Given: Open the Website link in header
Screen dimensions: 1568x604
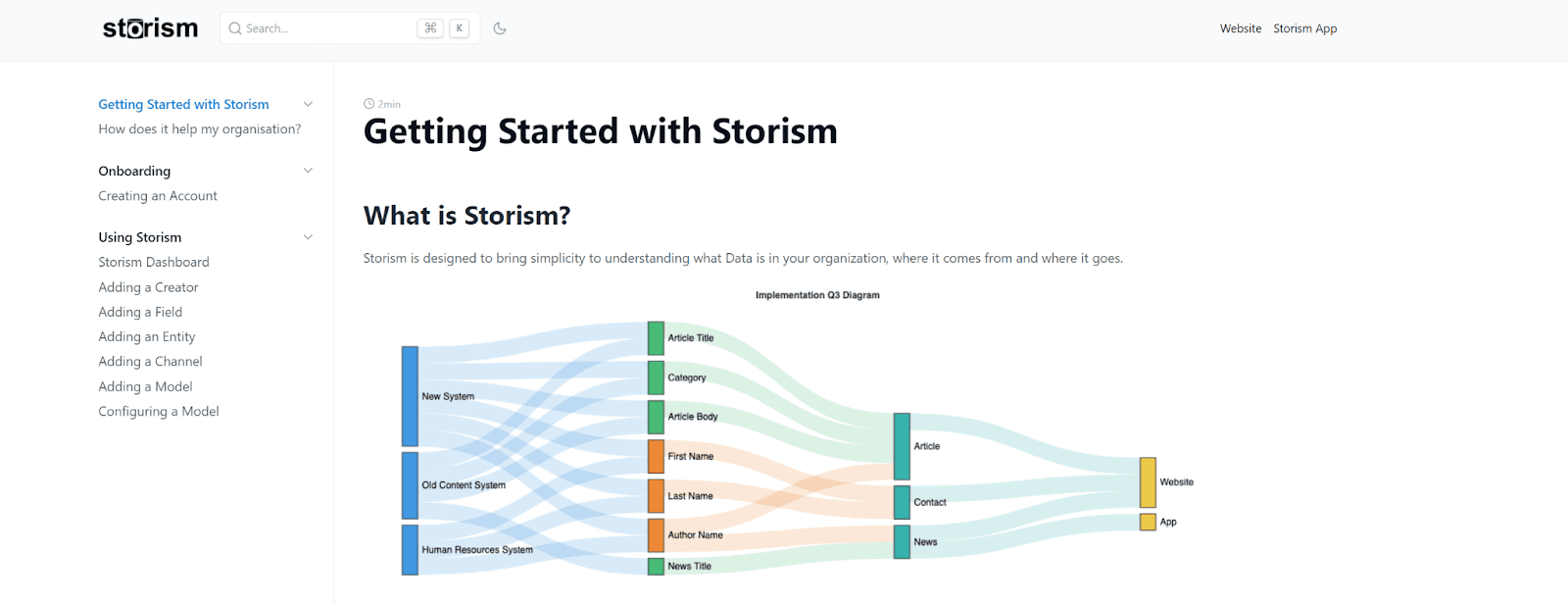Looking at the screenshot, I should [1241, 28].
